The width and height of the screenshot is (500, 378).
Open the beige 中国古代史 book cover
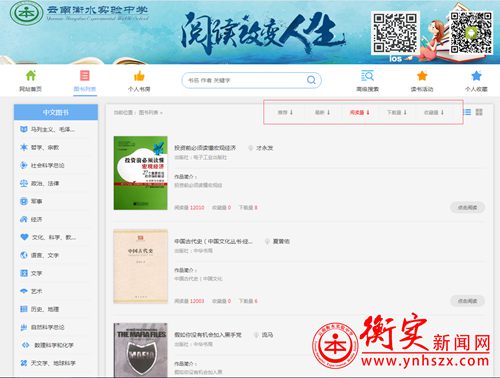(140, 266)
